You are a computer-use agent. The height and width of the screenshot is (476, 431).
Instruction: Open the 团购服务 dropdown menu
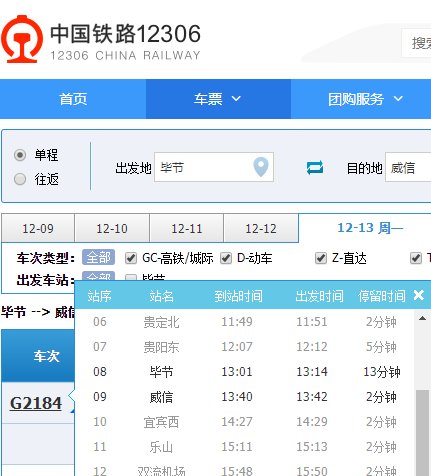coord(365,99)
